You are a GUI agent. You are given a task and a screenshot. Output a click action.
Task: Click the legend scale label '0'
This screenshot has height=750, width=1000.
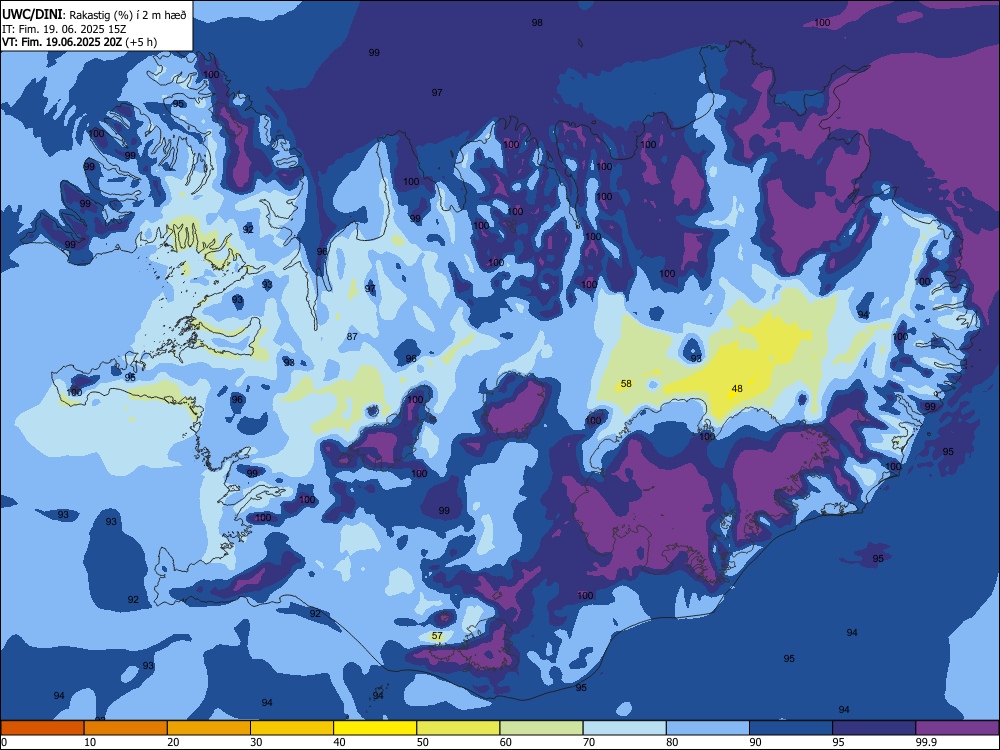[x=4, y=742]
